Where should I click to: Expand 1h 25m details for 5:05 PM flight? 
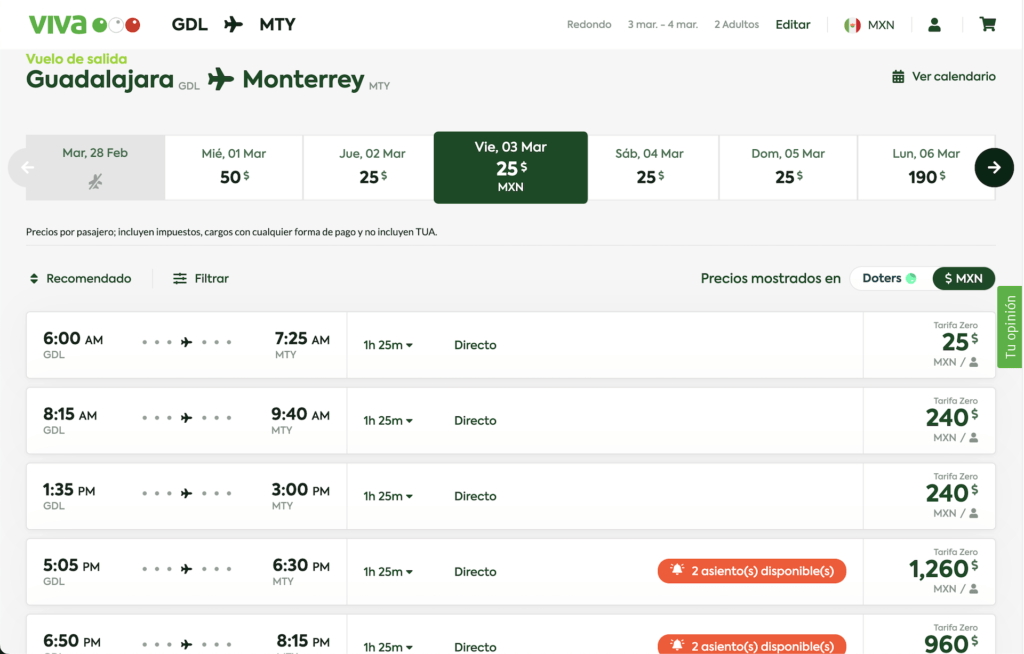[388, 572]
